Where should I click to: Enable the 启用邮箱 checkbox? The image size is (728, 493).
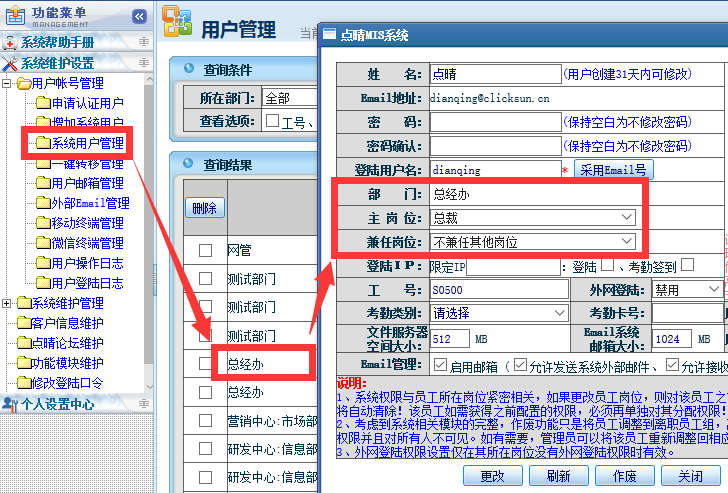(440, 365)
